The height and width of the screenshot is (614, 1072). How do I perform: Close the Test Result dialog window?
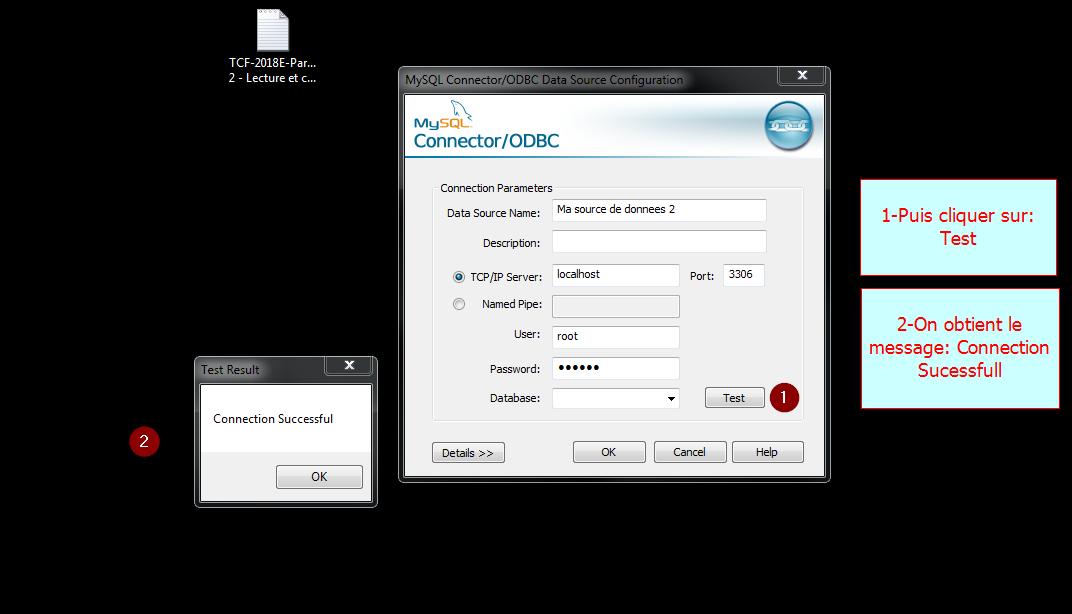(x=349, y=366)
